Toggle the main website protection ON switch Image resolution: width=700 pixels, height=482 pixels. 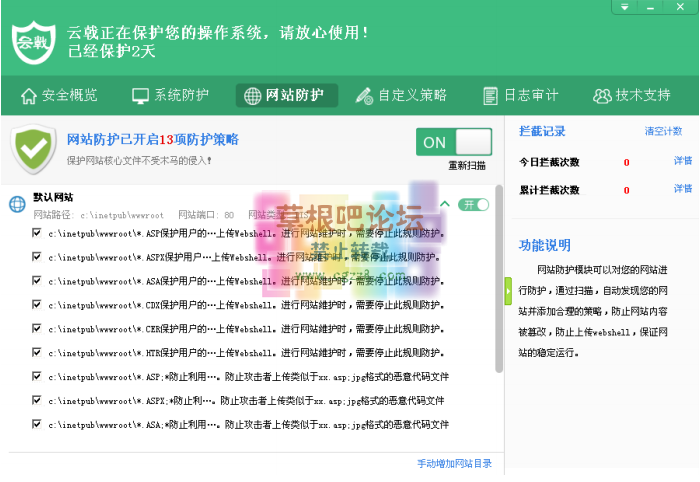point(454,142)
